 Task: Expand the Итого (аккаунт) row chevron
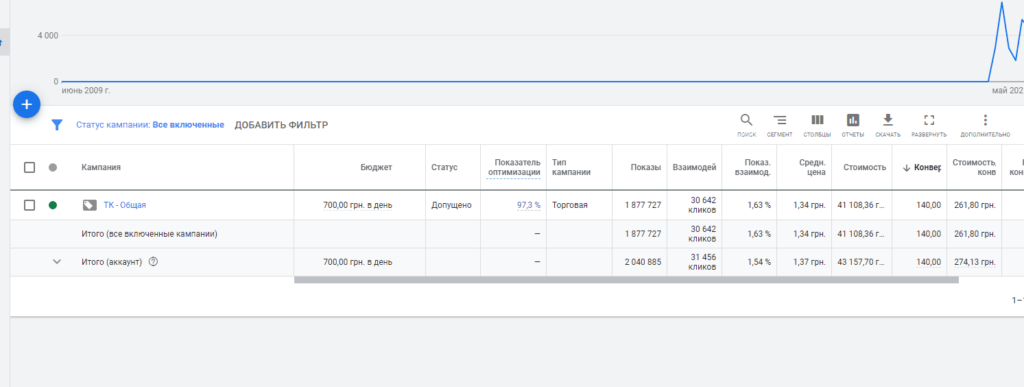pyautogui.click(x=57, y=262)
